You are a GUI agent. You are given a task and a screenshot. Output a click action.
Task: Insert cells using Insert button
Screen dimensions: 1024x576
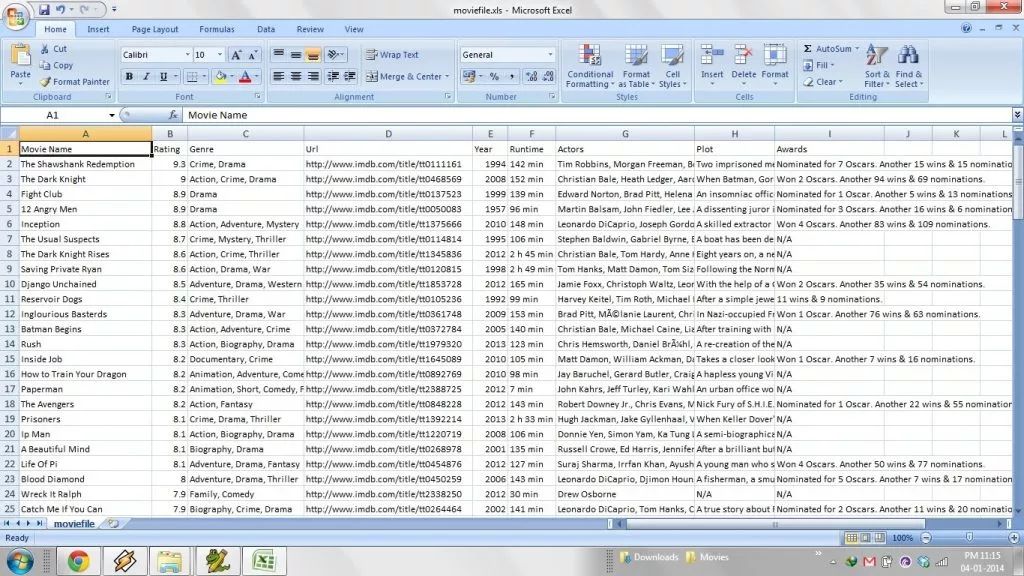712,65
